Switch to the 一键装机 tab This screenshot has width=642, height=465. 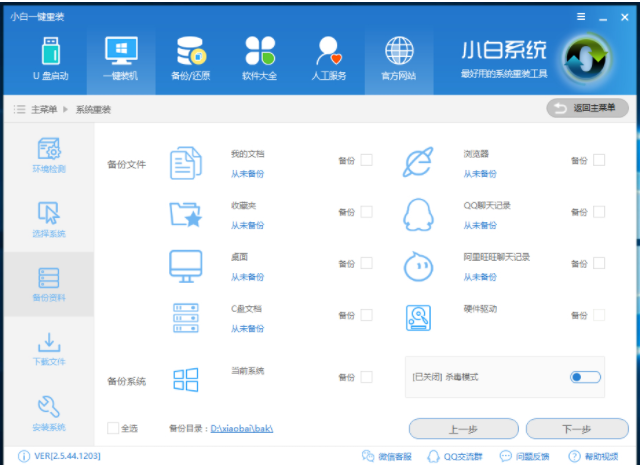click(121, 59)
